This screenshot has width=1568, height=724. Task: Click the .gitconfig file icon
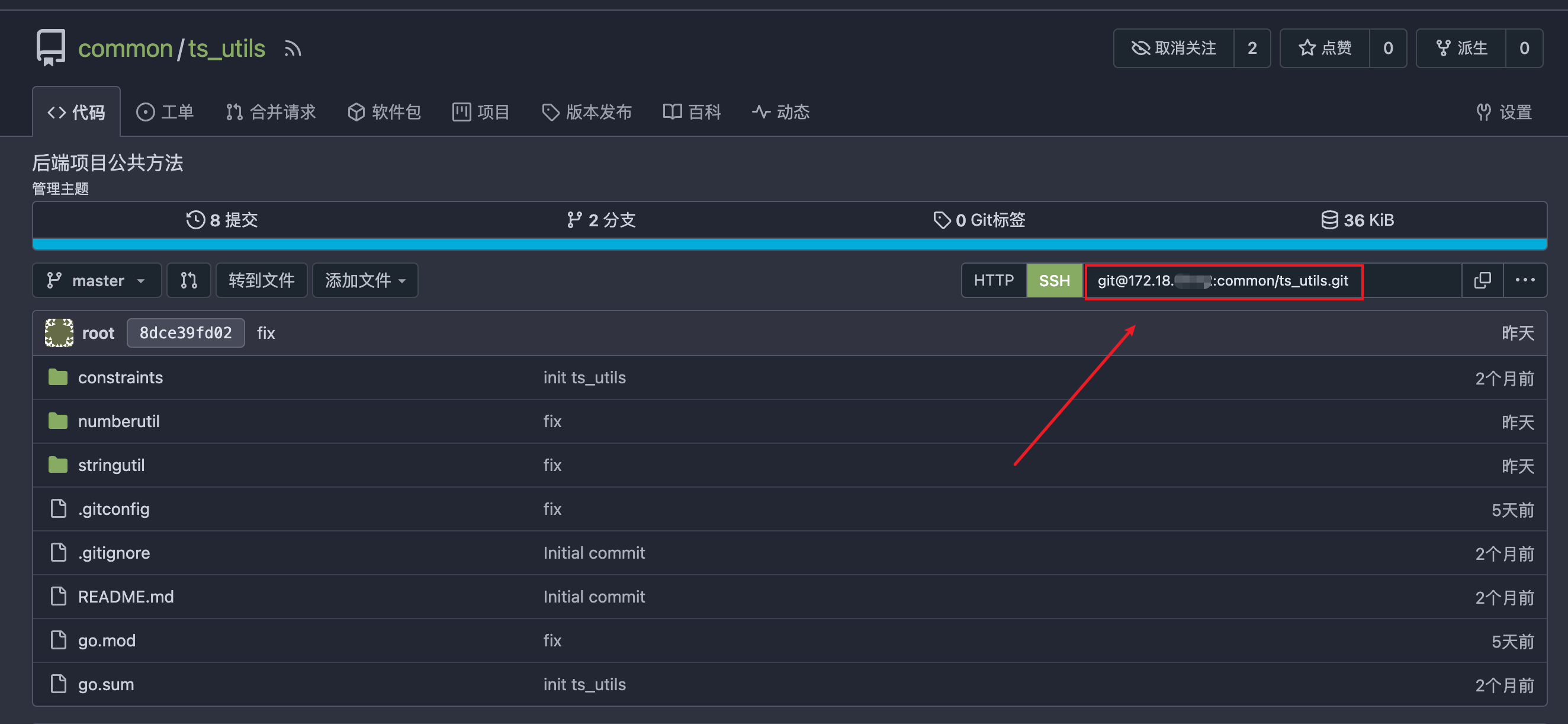[x=59, y=508]
